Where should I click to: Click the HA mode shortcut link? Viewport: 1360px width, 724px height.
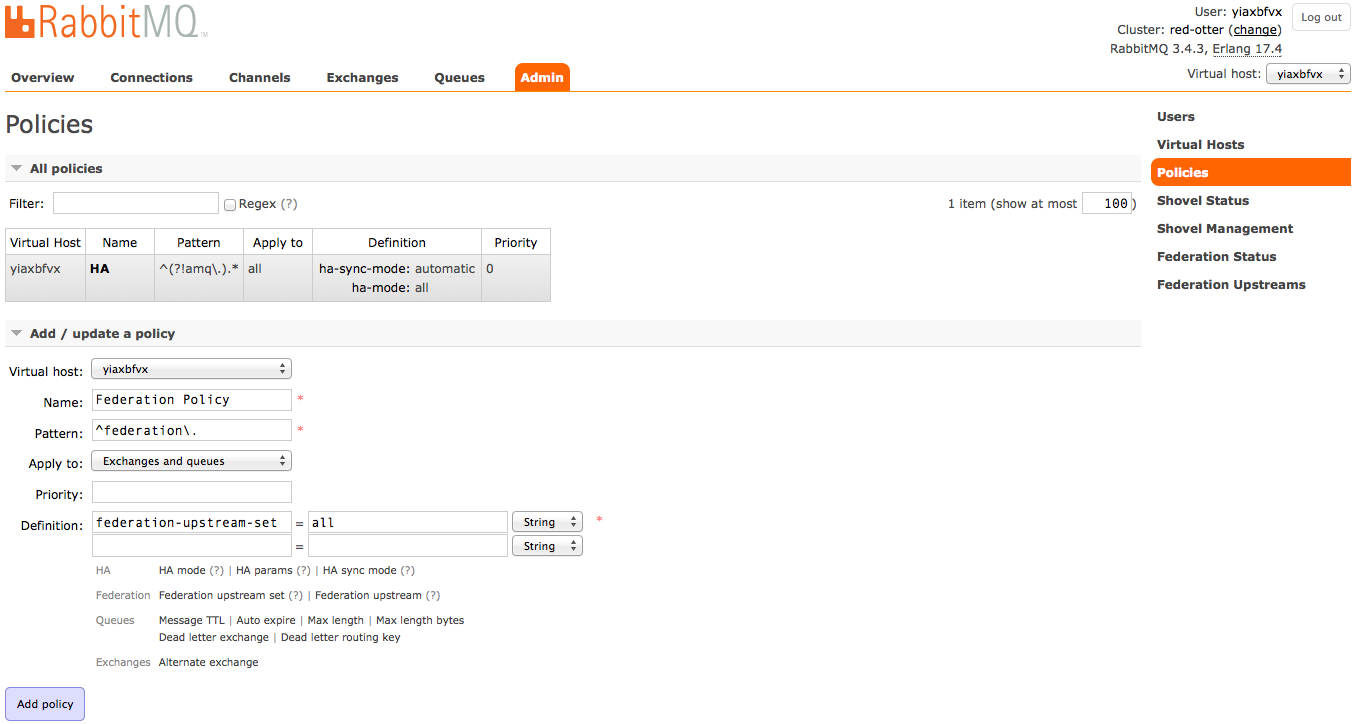(182, 570)
